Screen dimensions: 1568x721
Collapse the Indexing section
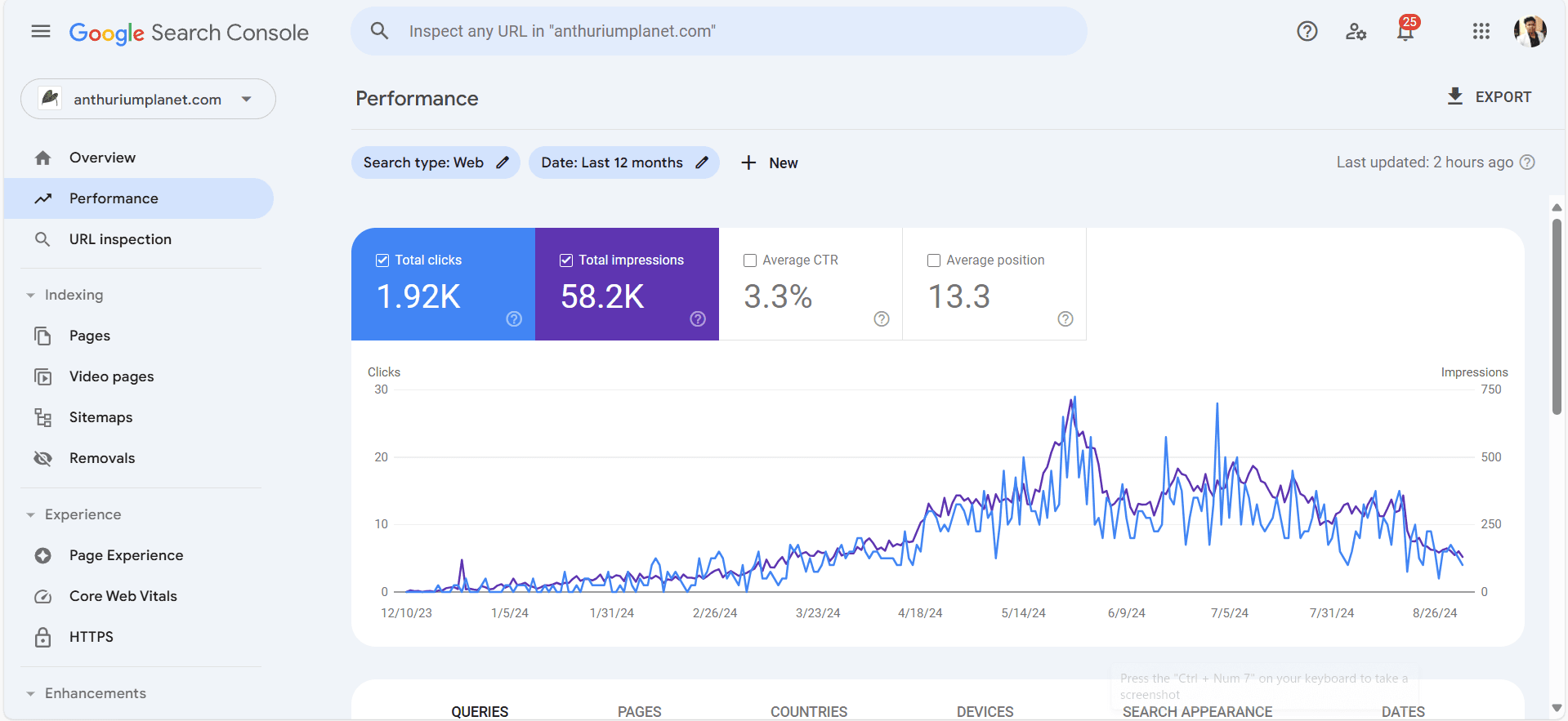31,296
